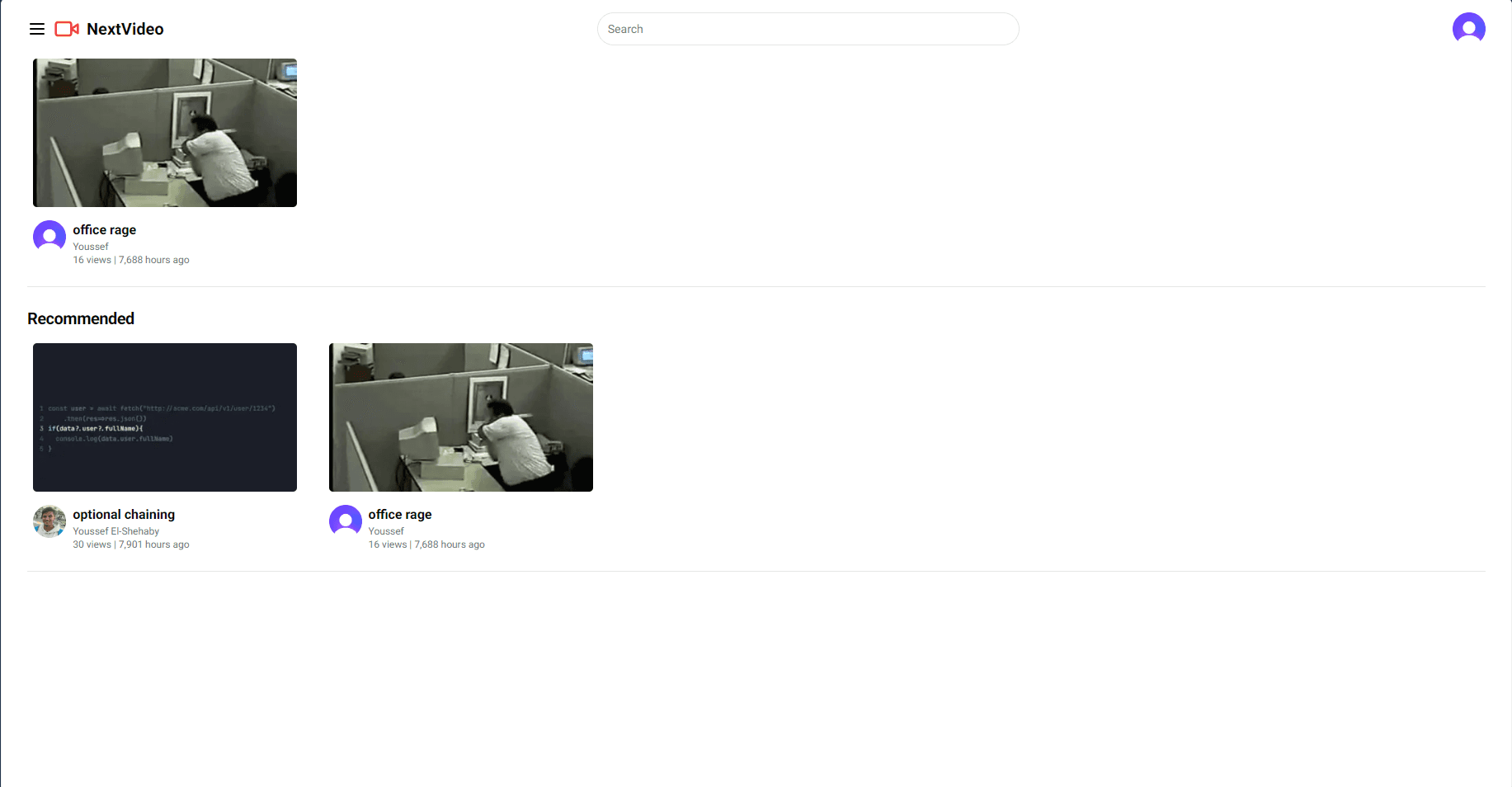Viewport: 1512px width, 787px height.
Task: Visit Youssef's channel under recommended office rage
Action: pyautogui.click(x=386, y=531)
